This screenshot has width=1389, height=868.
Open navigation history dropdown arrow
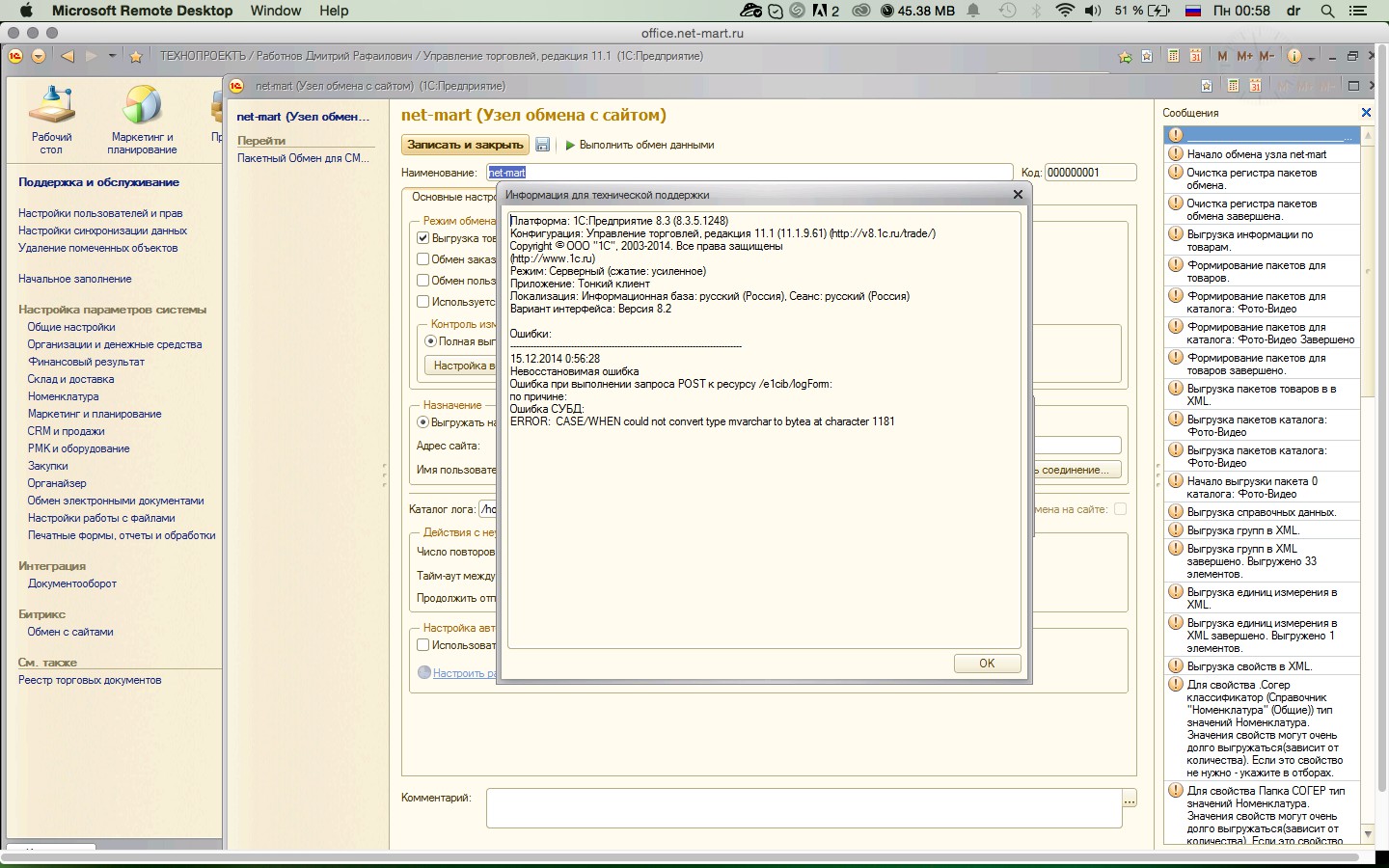pos(113,56)
